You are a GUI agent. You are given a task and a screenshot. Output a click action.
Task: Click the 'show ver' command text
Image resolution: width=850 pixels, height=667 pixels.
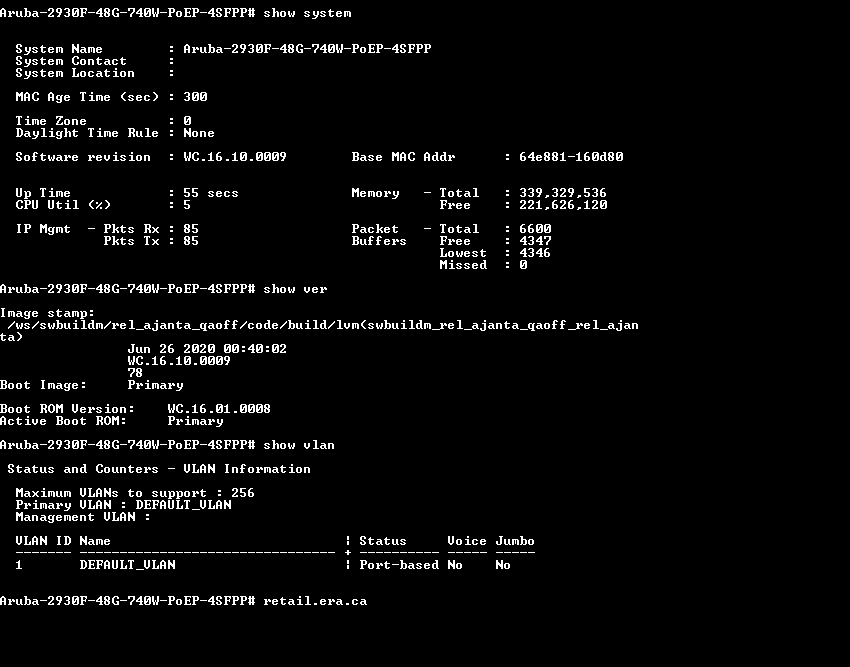click(295, 289)
